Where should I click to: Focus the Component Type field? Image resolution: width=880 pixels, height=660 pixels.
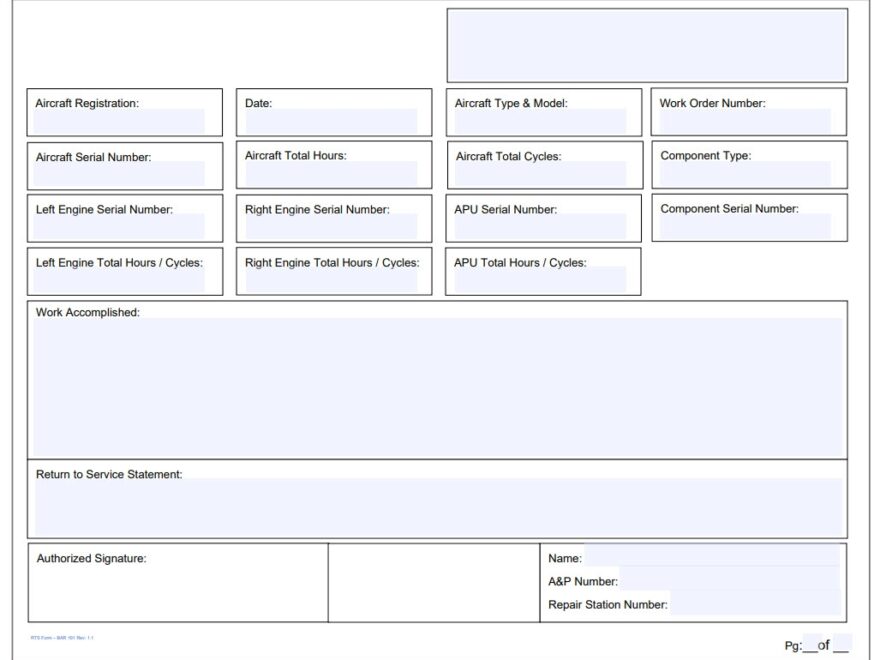[x=745, y=173]
